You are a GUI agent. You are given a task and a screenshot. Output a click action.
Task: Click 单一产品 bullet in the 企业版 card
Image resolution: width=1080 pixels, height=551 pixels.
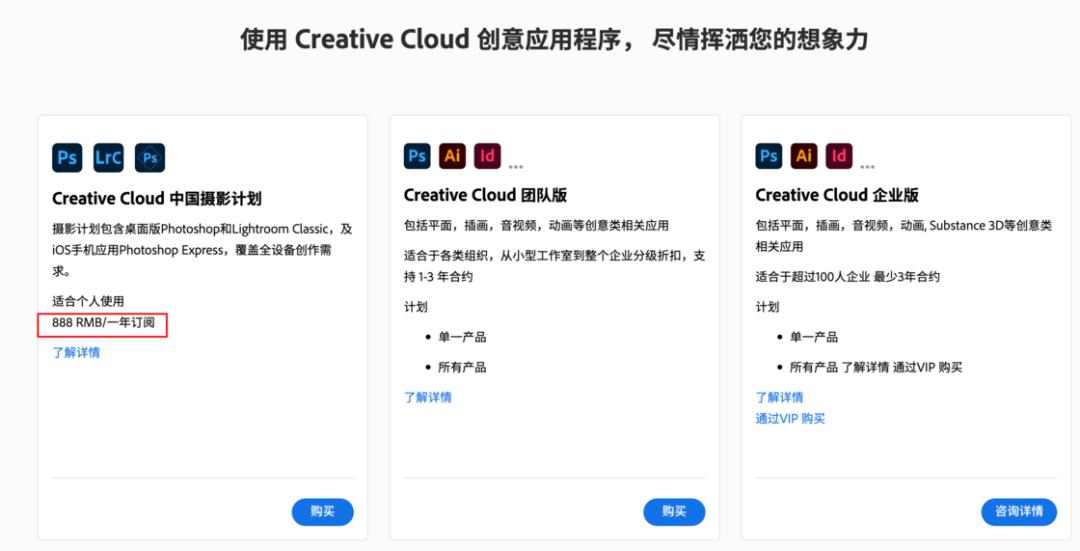(x=813, y=337)
